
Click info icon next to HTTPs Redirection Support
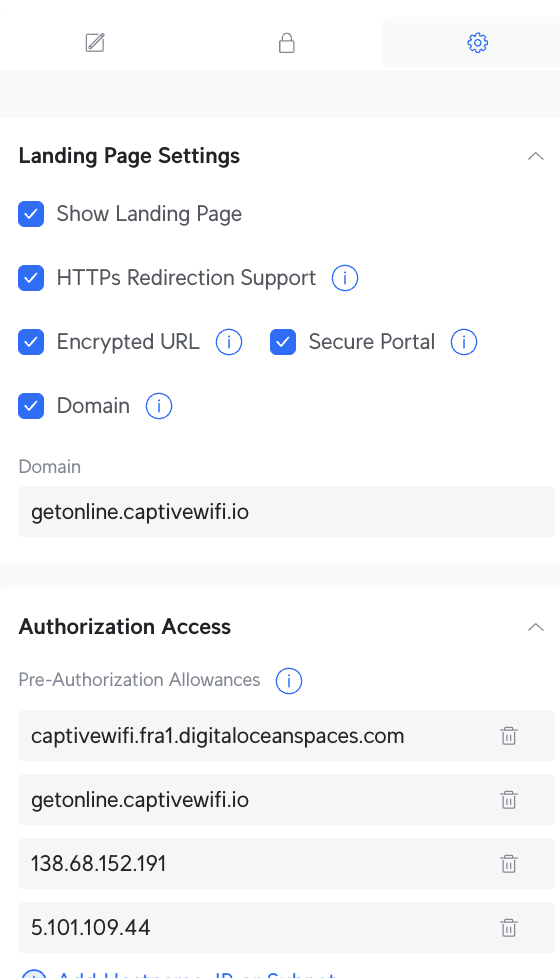(x=345, y=278)
